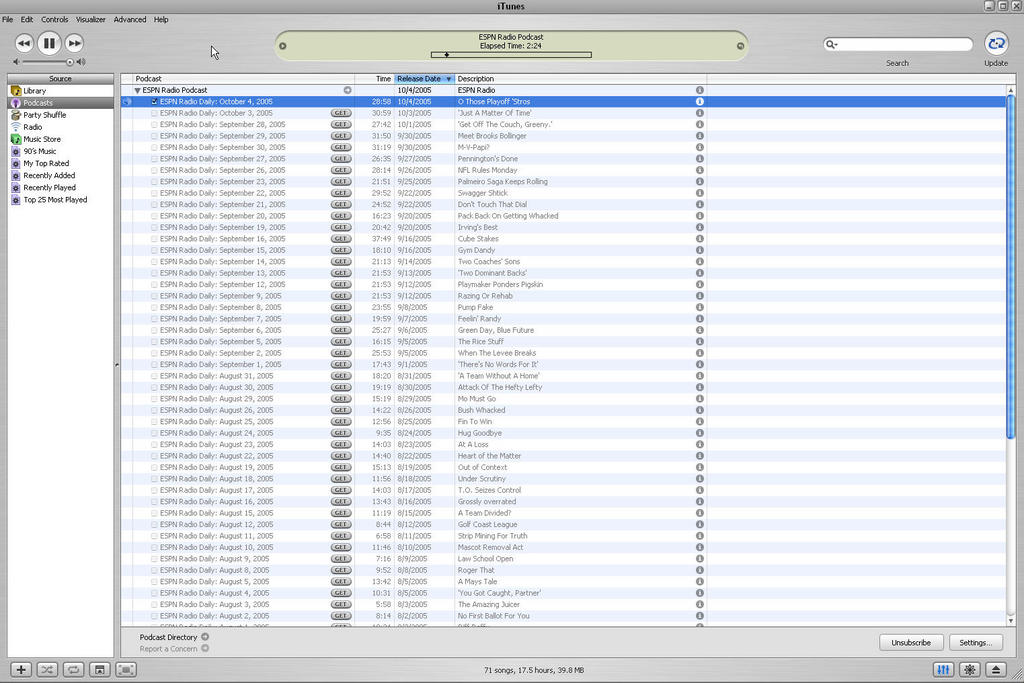
Task: Toggle checkbox for September 28, 2005 episode
Action: [154, 125]
